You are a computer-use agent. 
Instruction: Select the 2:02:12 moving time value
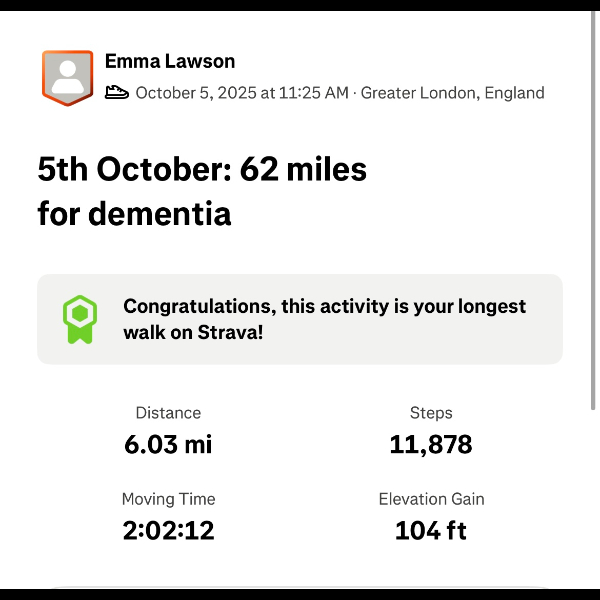pos(168,530)
